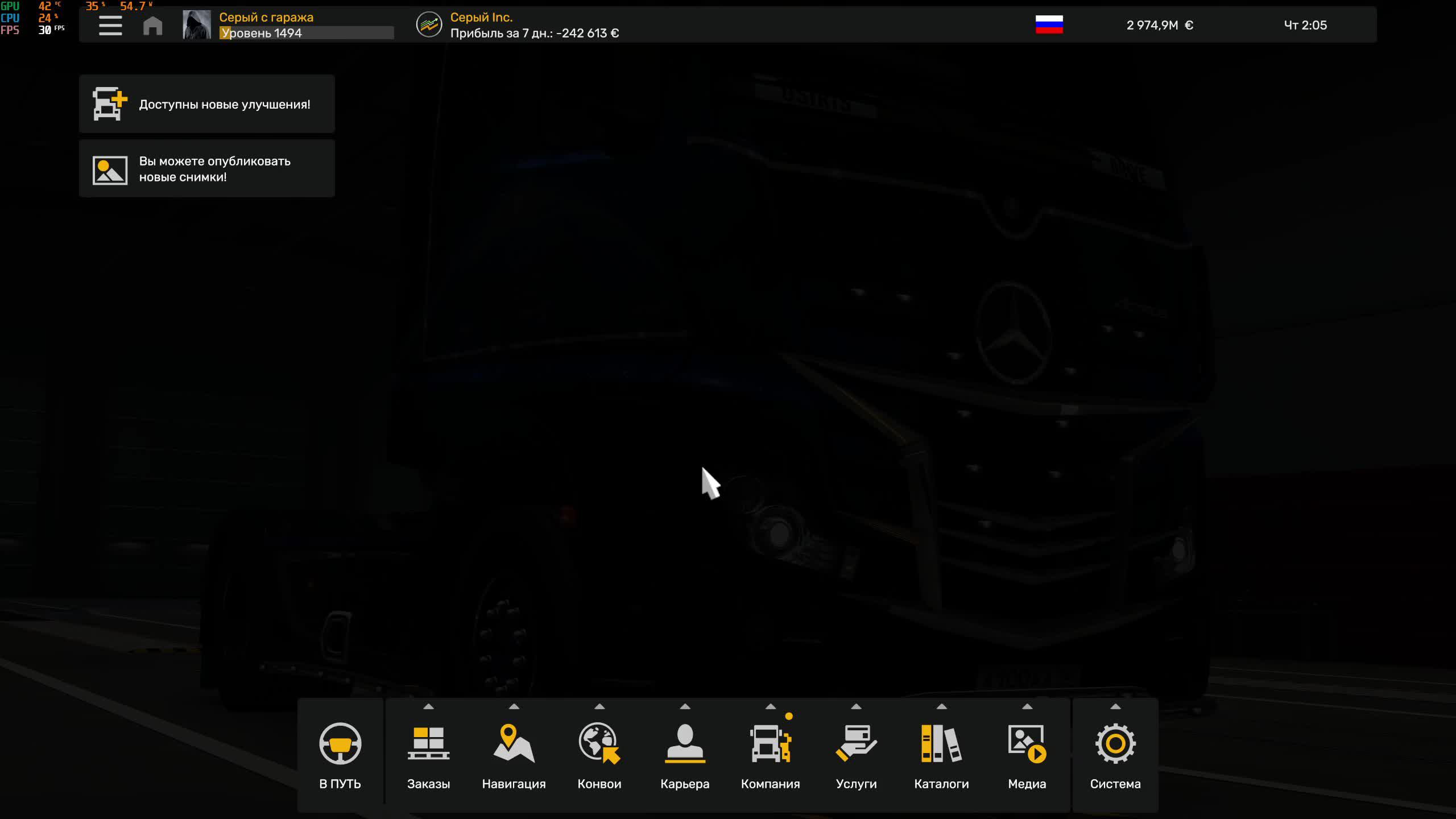Image resolution: width=1456 pixels, height=819 pixels.
Task: Open the publish new screenshots notification
Action: point(207,169)
